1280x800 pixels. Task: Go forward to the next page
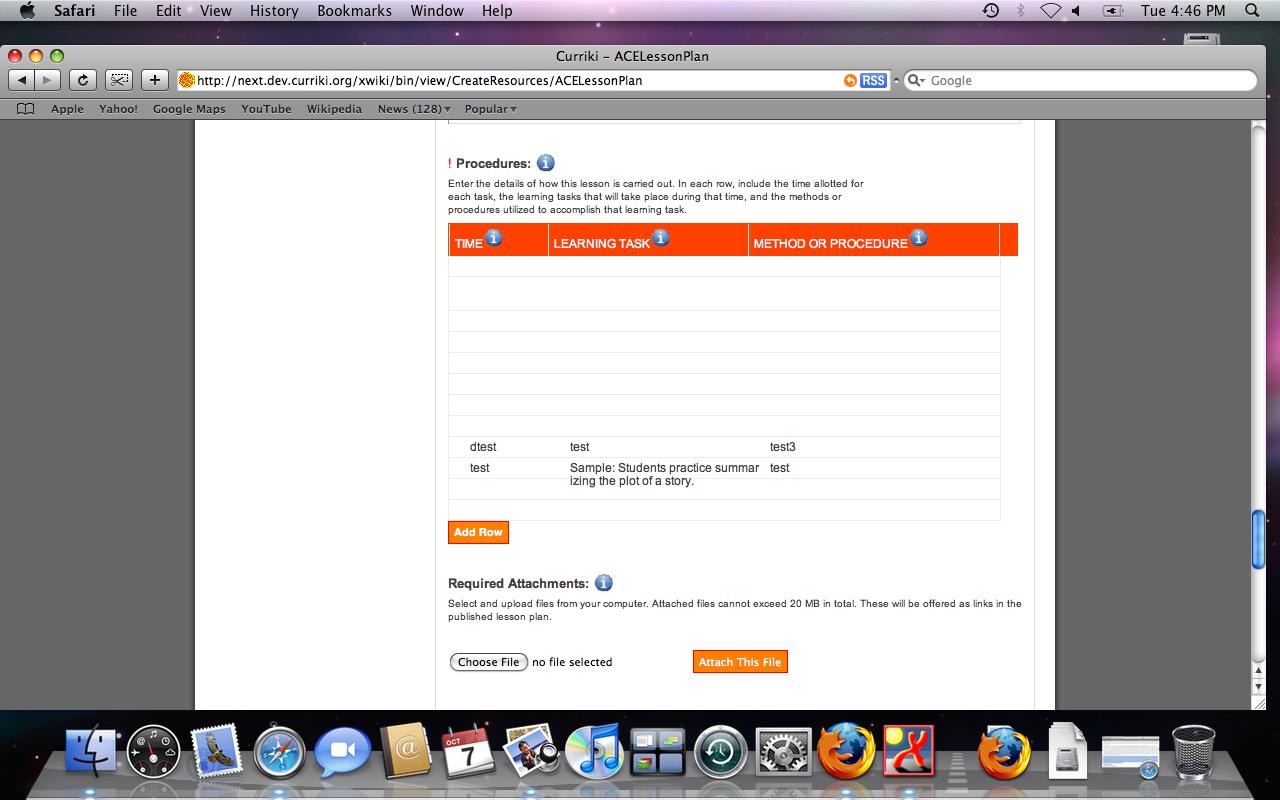(47, 80)
